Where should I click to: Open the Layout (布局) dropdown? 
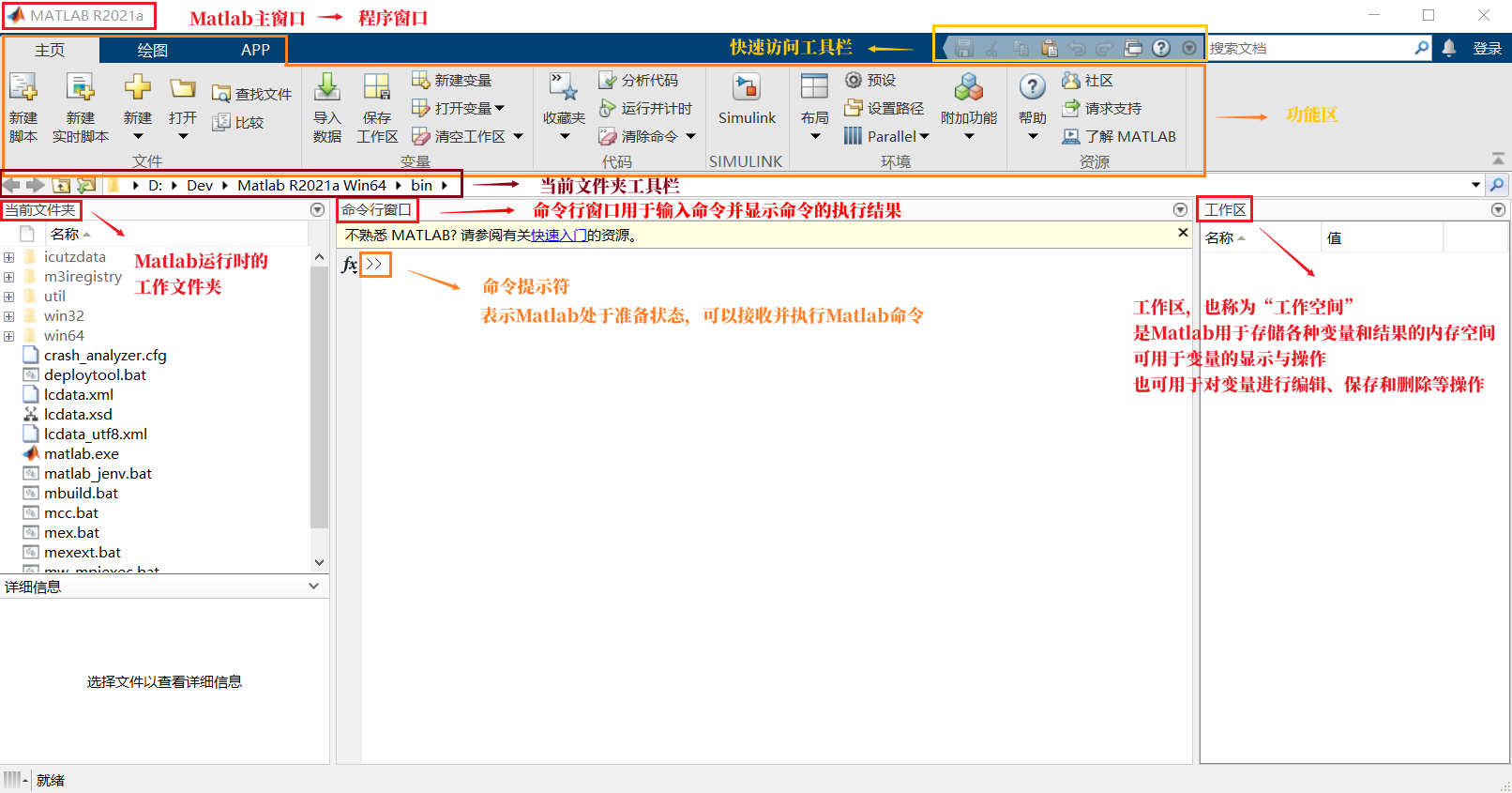click(815, 137)
